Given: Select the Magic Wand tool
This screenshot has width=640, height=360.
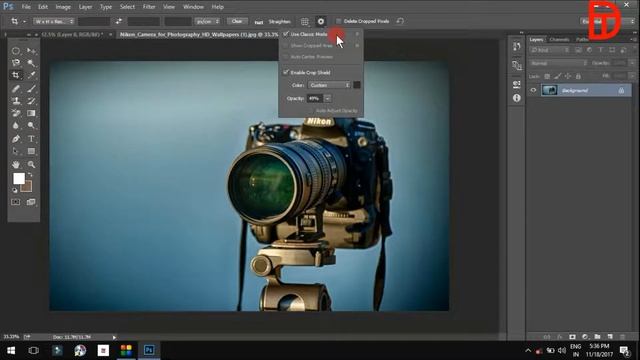Looking at the screenshot, I should point(31,63).
